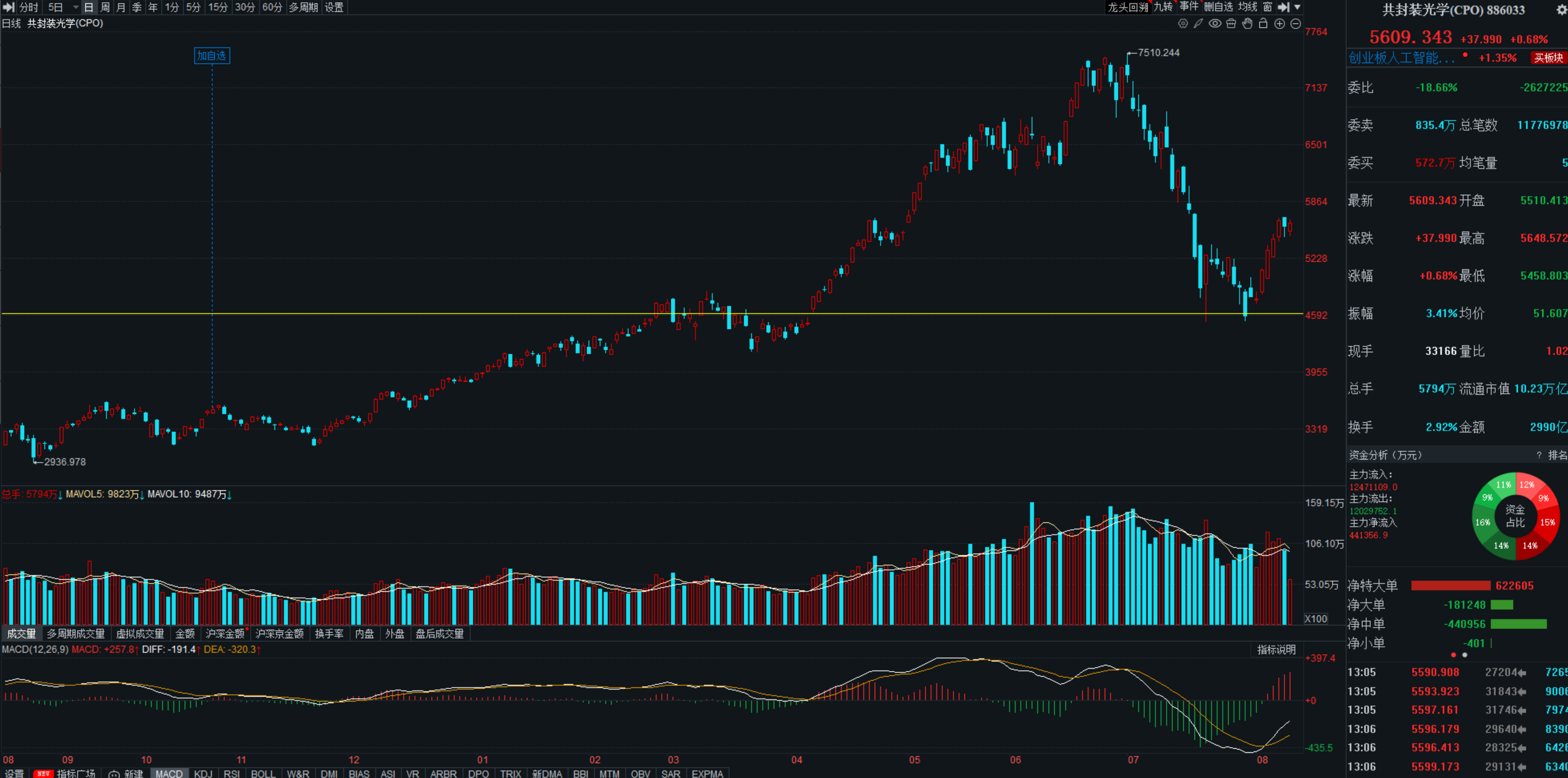This screenshot has height=778, width=1568.
Task: Toggle the eye visibility icon
Action: click(1215, 23)
